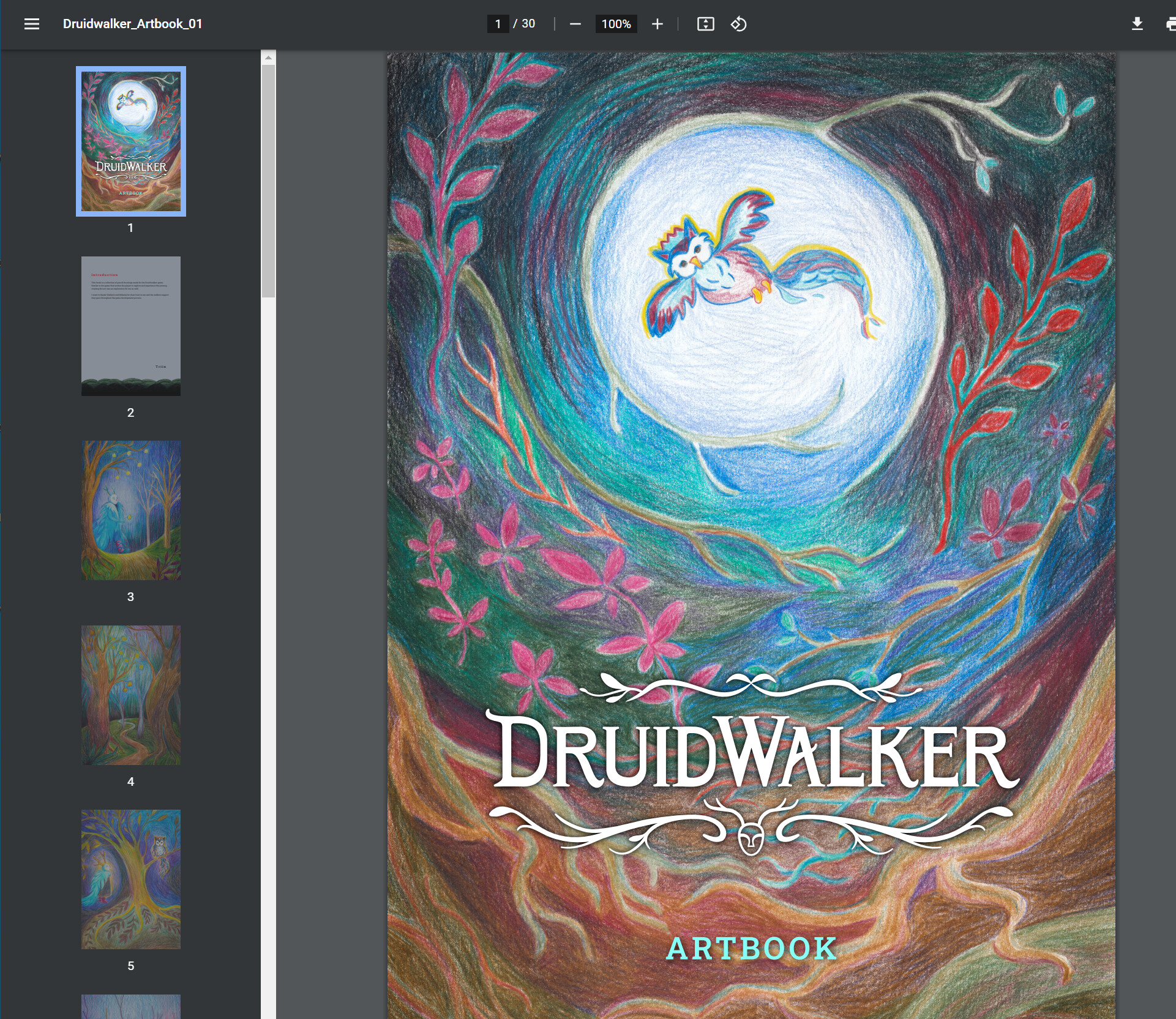The width and height of the screenshot is (1176, 1019).
Task: Toggle the sidebar with the hamburger menu icon
Action: click(32, 24)
